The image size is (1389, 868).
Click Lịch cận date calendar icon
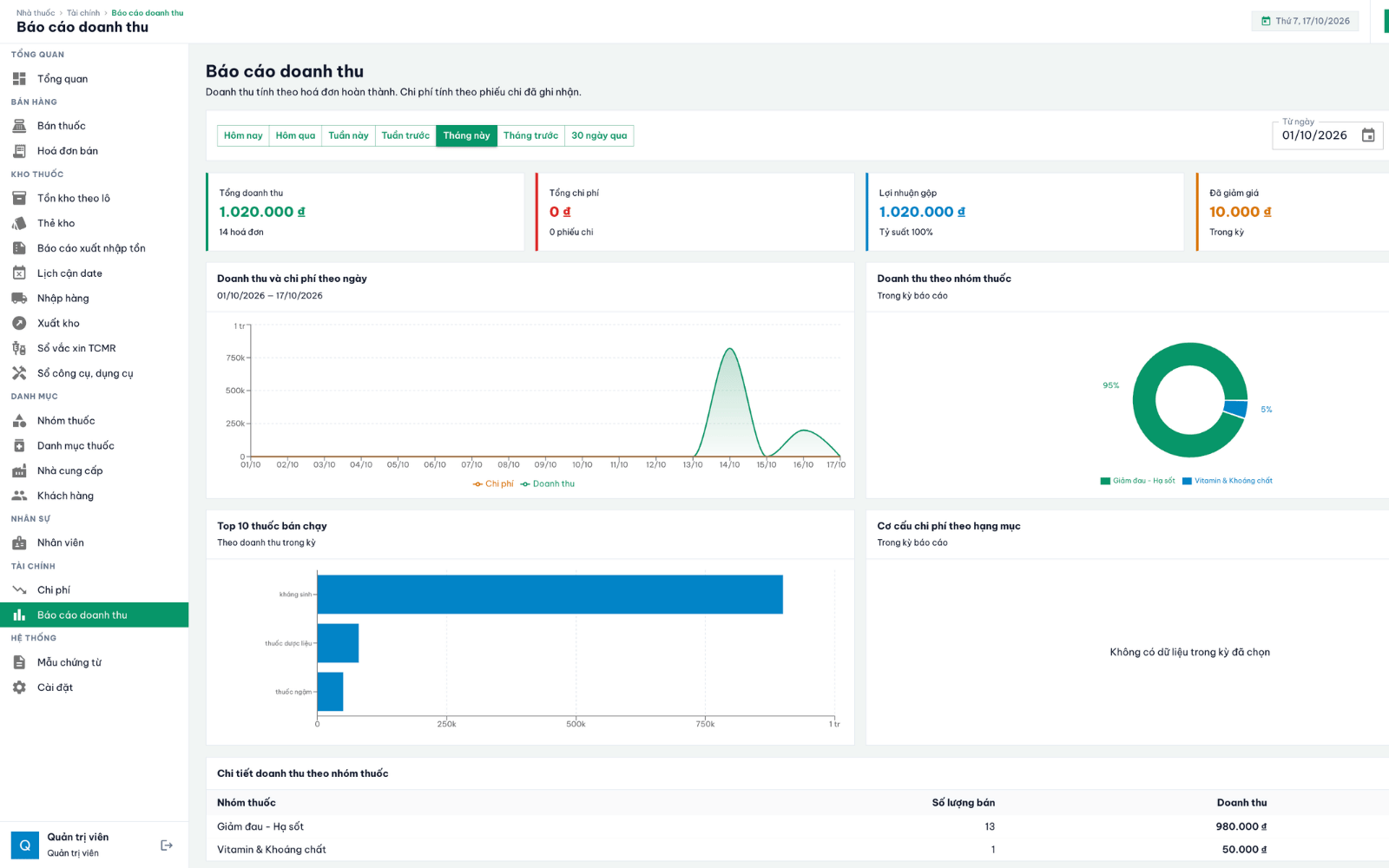point(19,273)
